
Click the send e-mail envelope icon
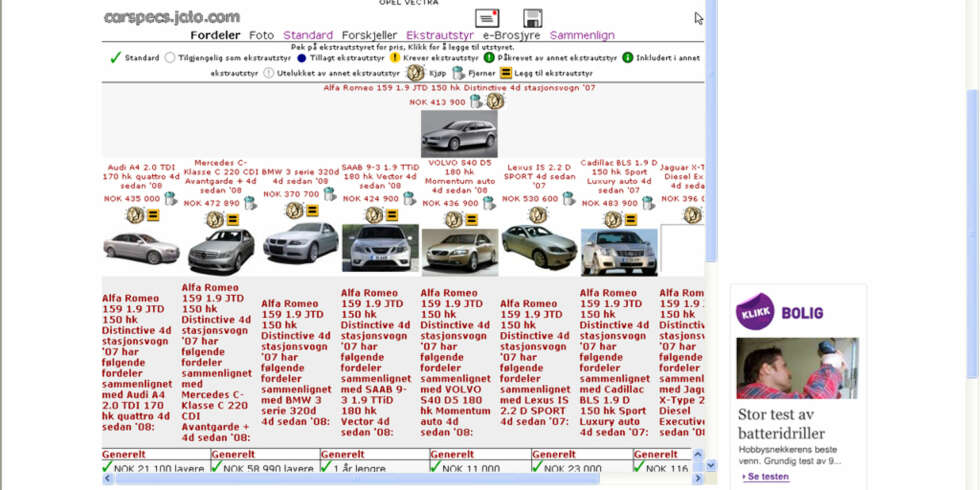[x=487, y=18]
